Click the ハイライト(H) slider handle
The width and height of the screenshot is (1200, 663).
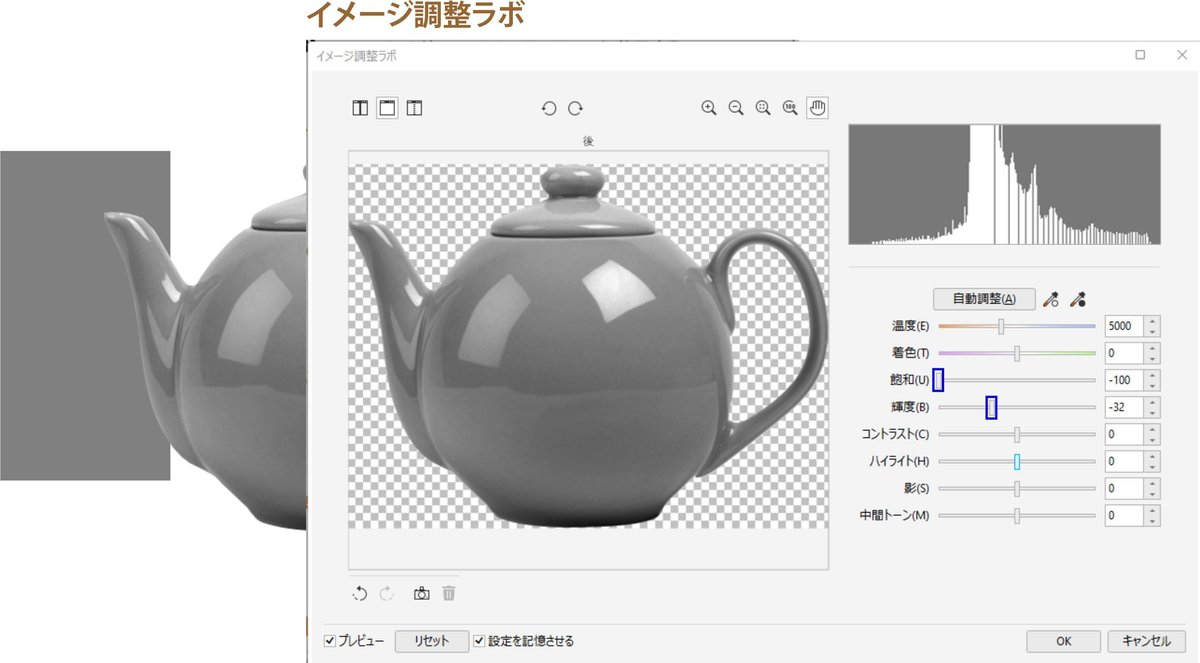pos(1017,461)
